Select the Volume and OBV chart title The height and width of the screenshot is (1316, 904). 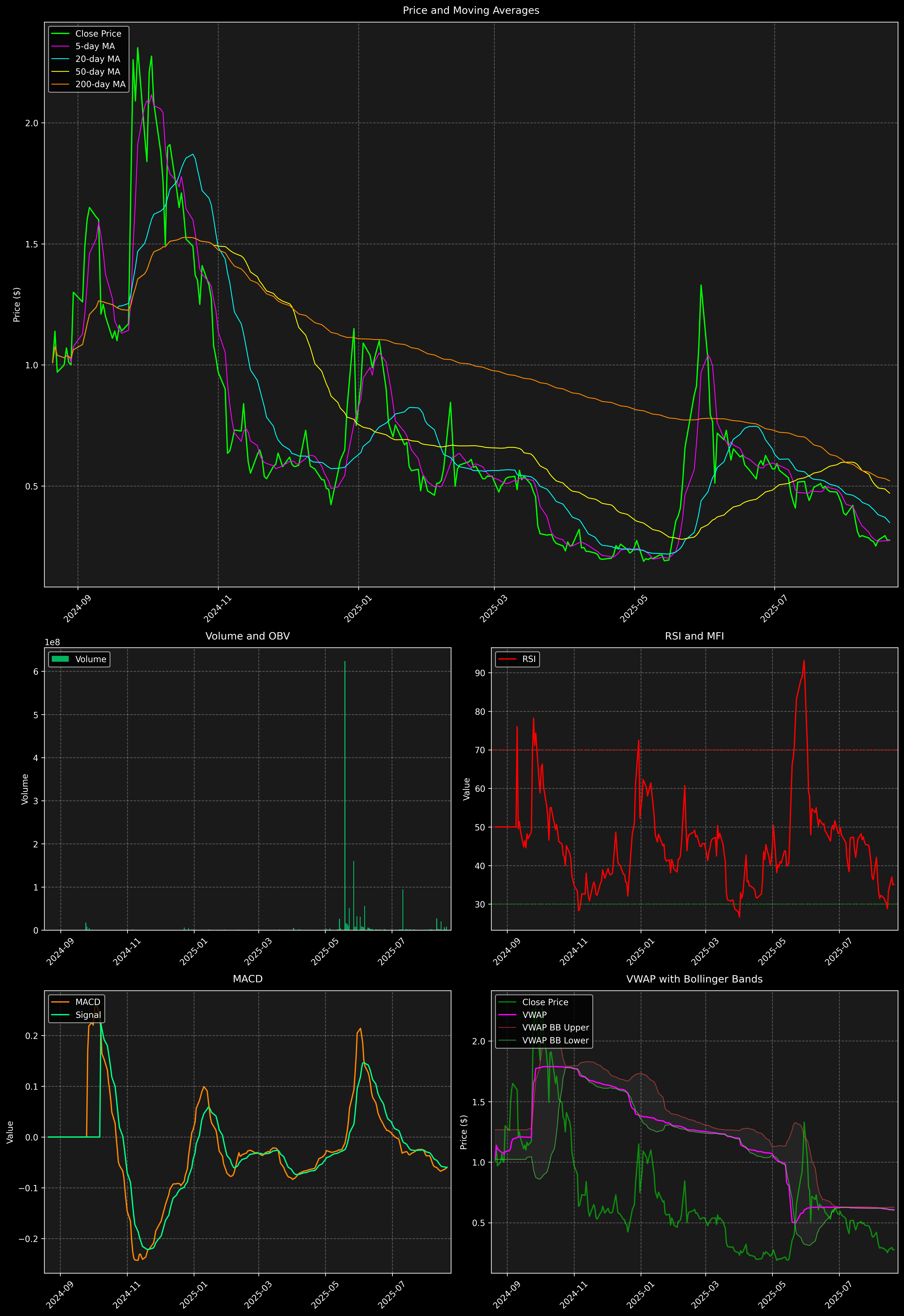pos(248,636)
